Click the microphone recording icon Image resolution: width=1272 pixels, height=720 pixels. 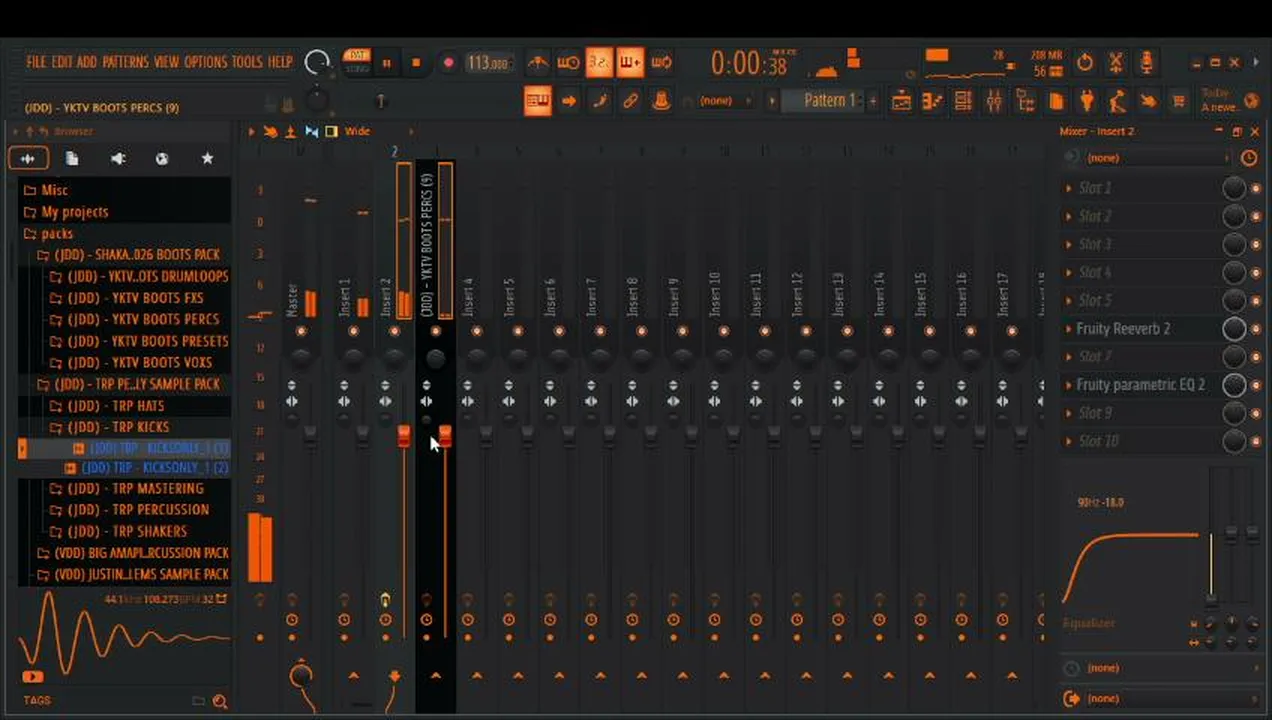(1147, 62)
